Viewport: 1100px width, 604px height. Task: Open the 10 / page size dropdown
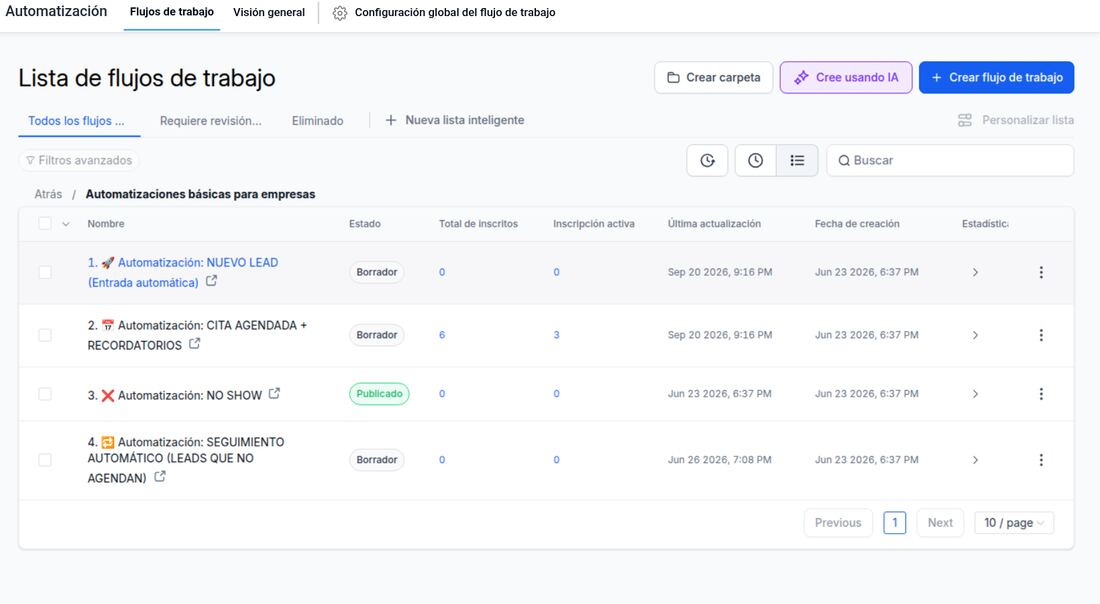(x=1014, y=523)
